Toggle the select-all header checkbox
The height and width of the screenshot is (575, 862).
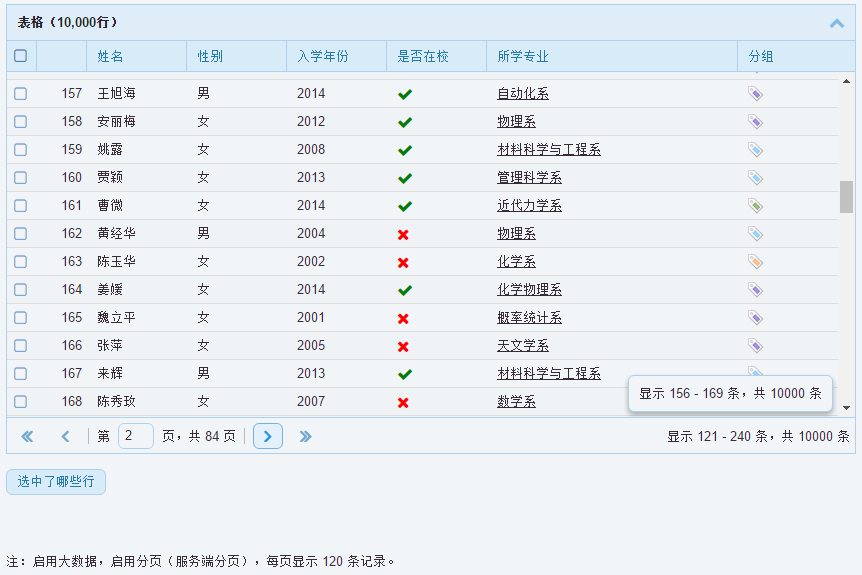click(20, 56)
